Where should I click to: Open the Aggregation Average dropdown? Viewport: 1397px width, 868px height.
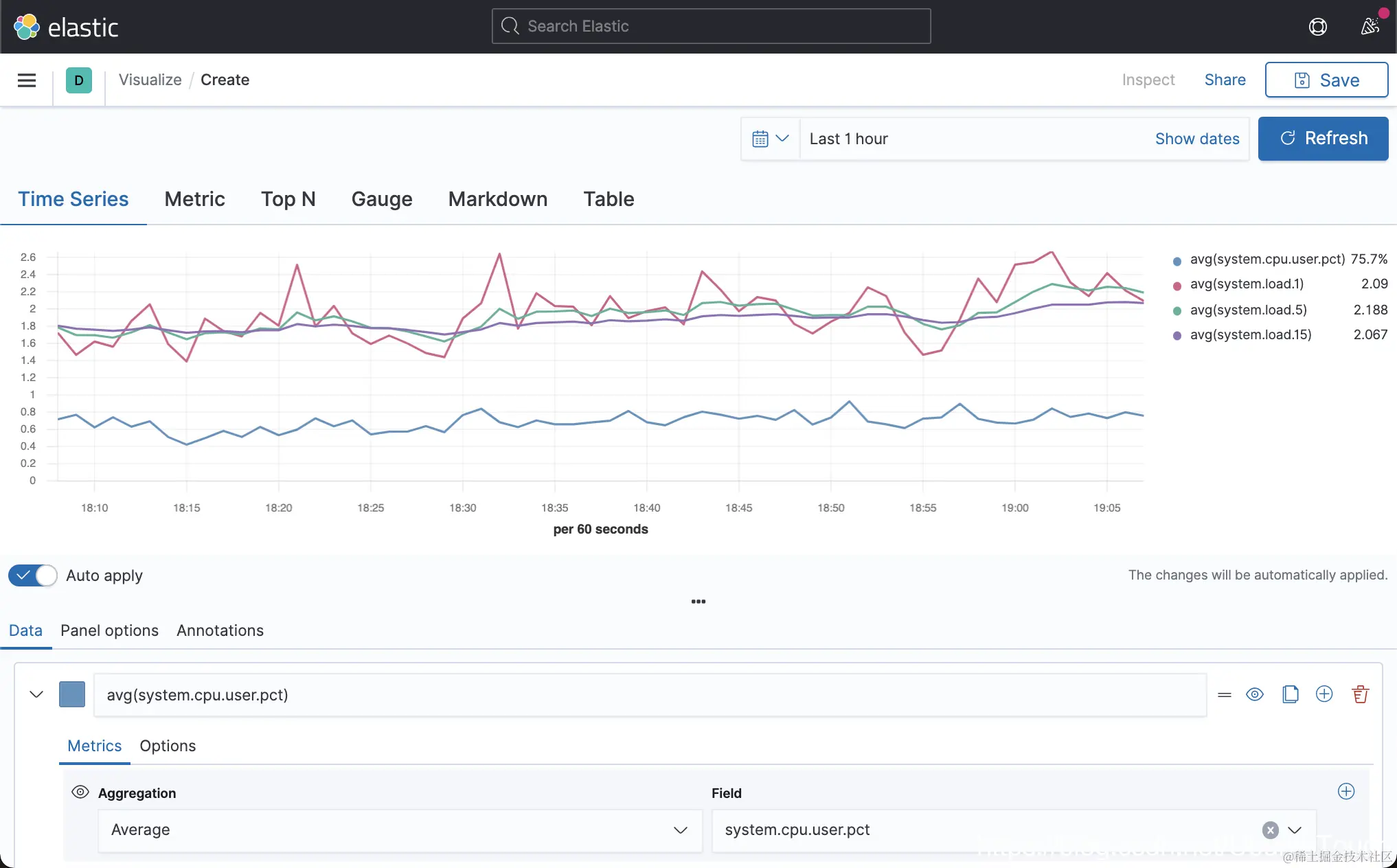400,830
